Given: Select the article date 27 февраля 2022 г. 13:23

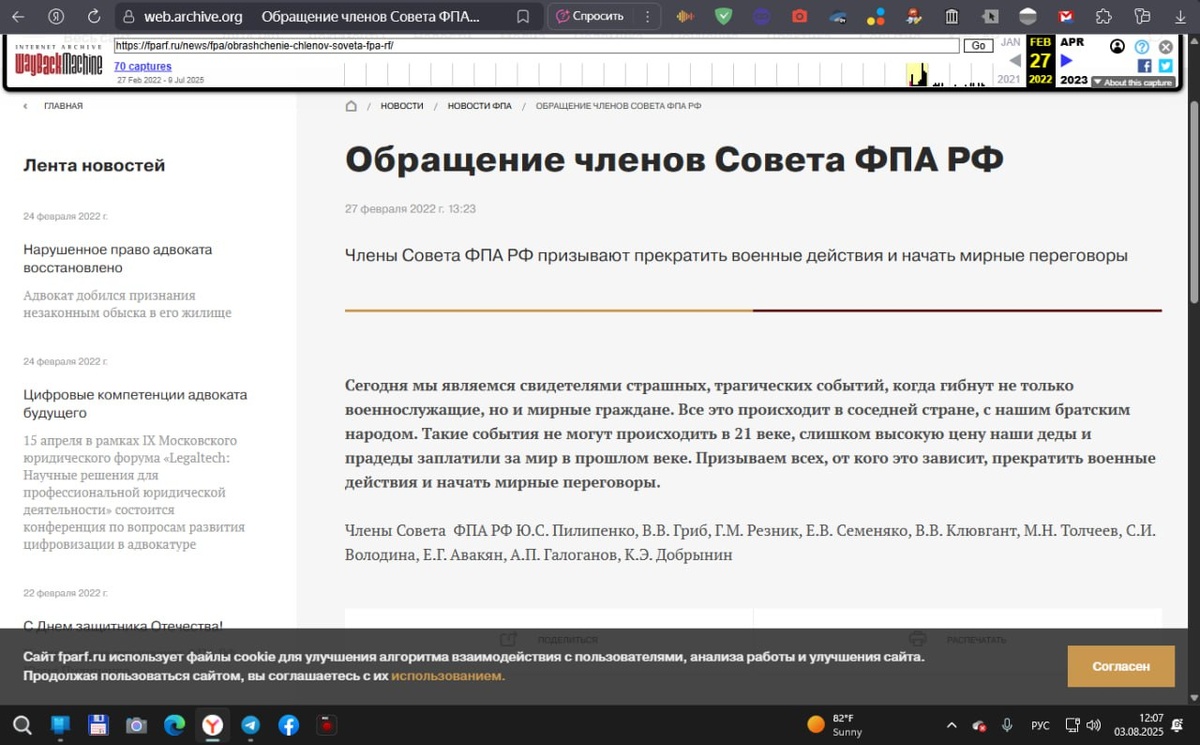Looking at the screenshot, I should click(x=410, y=209).
